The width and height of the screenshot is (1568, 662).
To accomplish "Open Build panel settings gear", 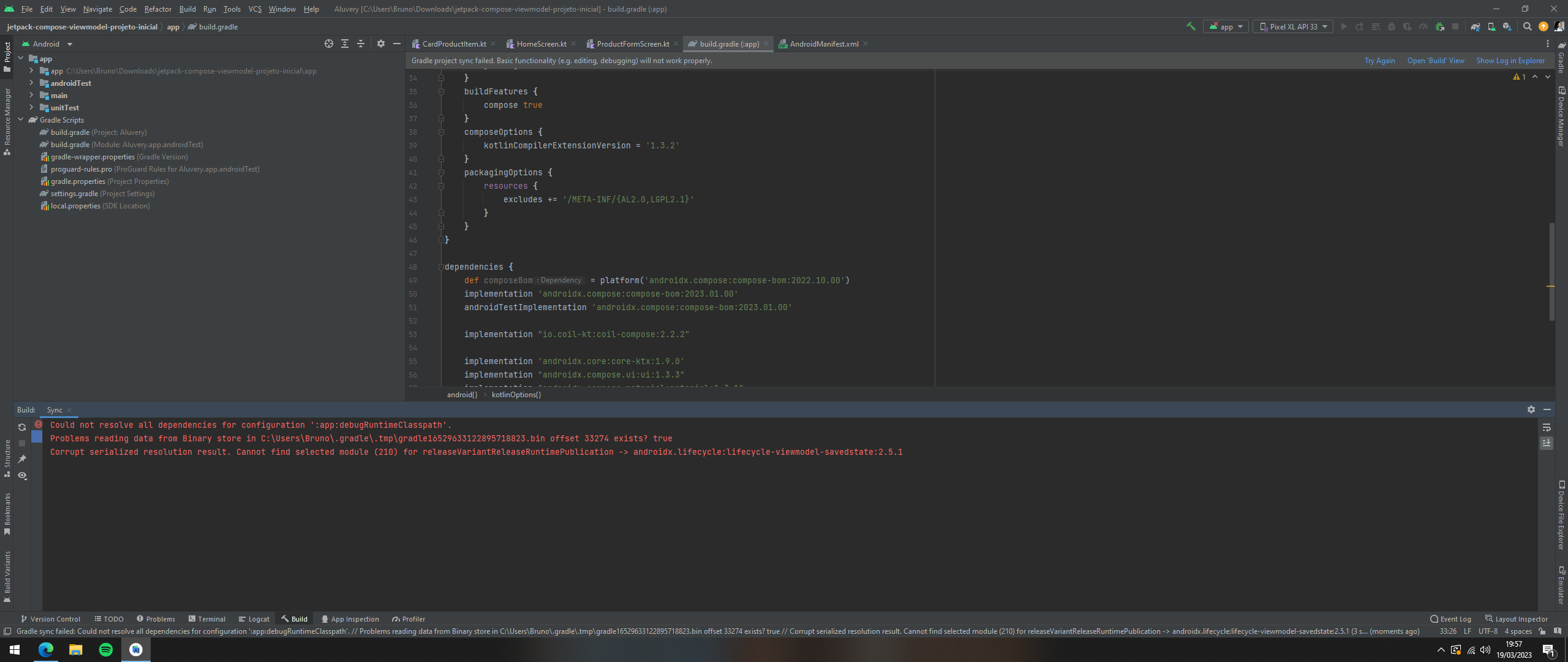I will click(1531, 409).
